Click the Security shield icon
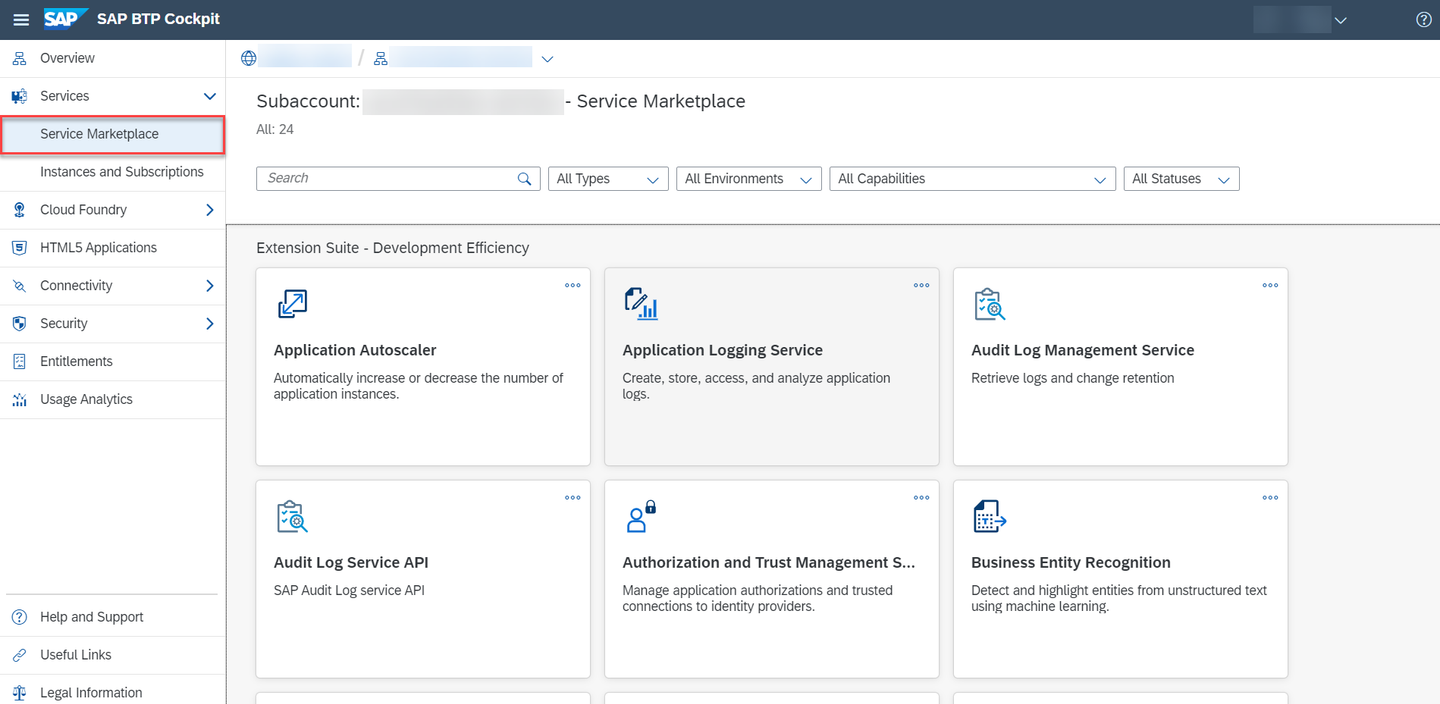Viewport: 1440px width, 704px height. pos(19,324)
